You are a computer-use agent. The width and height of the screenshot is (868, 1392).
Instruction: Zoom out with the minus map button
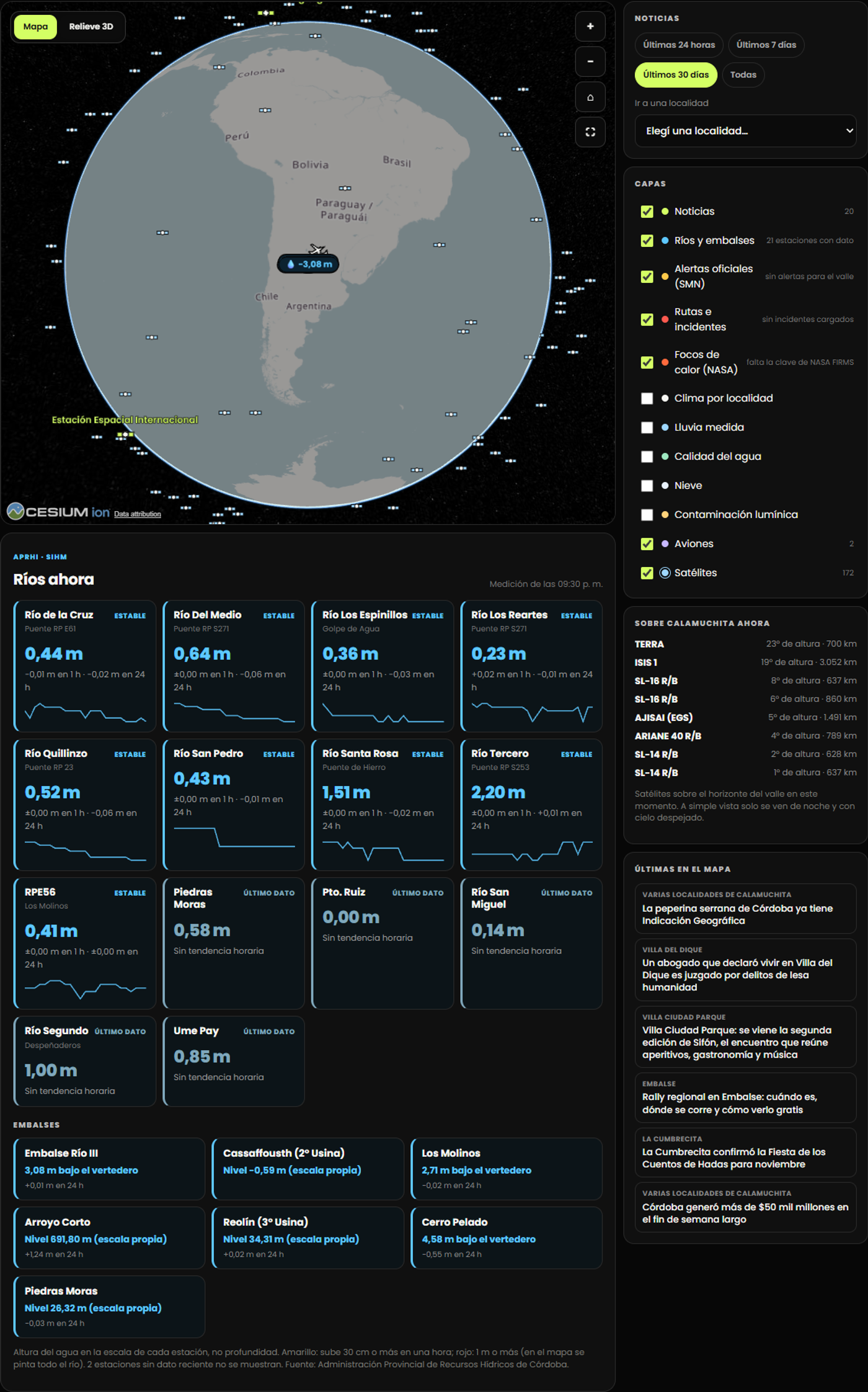point(590,61)
